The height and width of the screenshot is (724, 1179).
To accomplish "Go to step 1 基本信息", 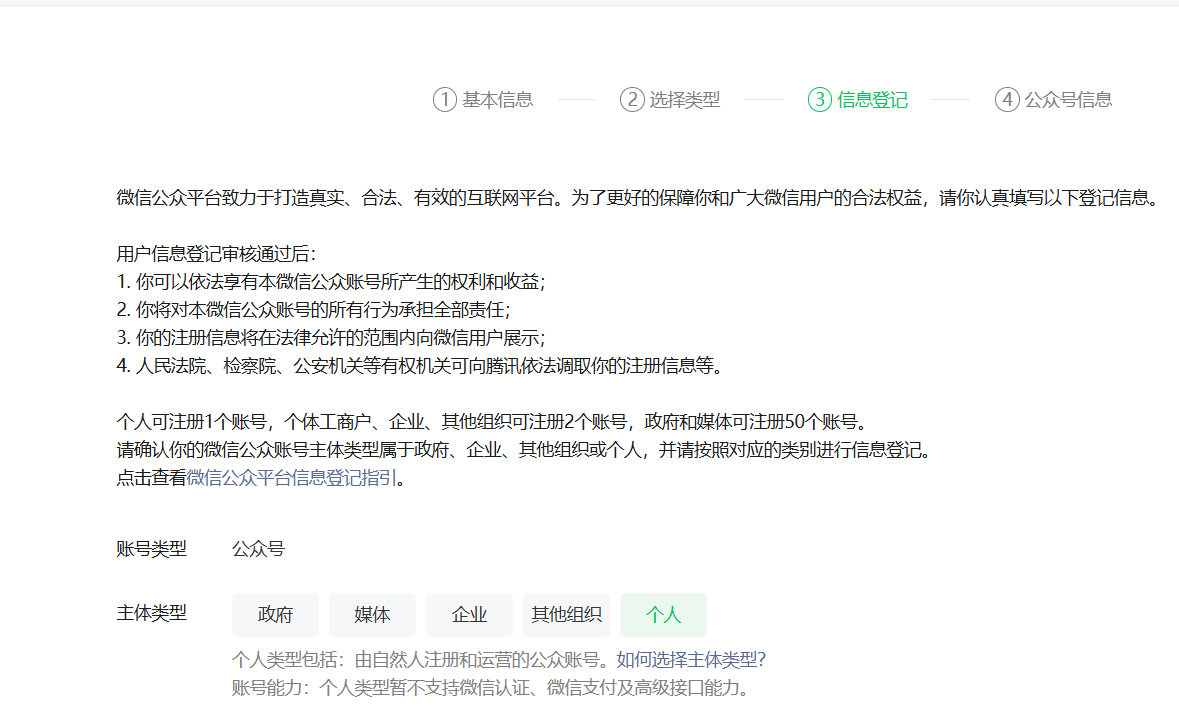I will 483,99.
